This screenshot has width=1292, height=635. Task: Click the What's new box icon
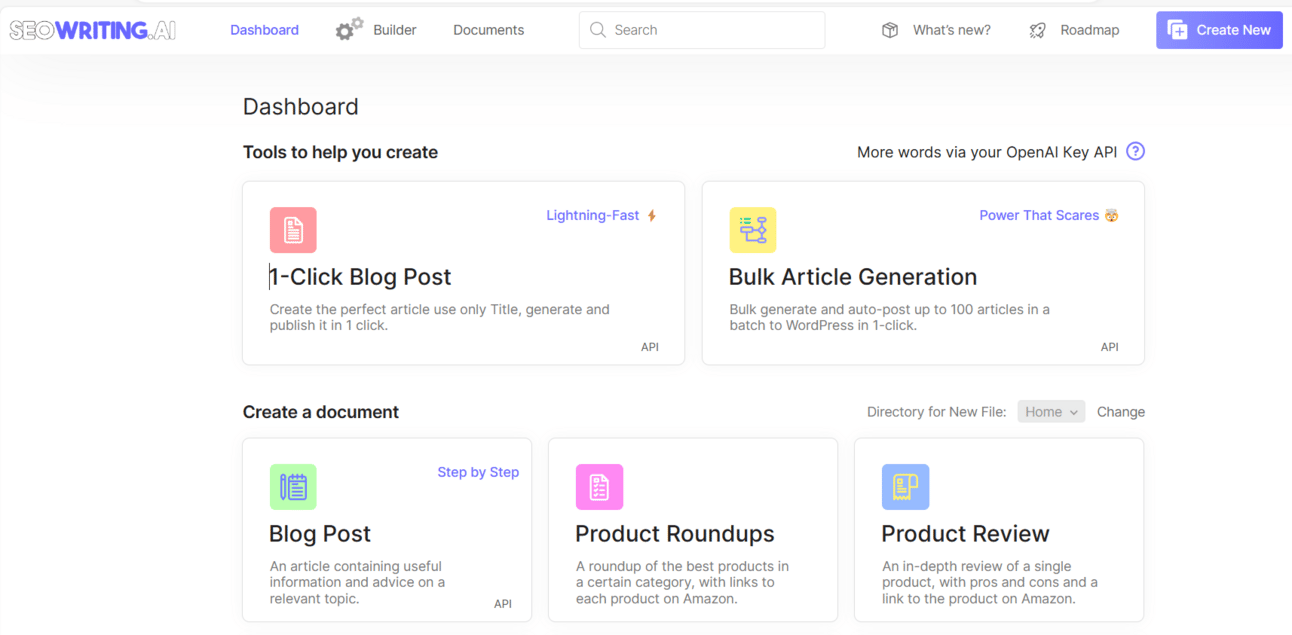pos(890,30)
